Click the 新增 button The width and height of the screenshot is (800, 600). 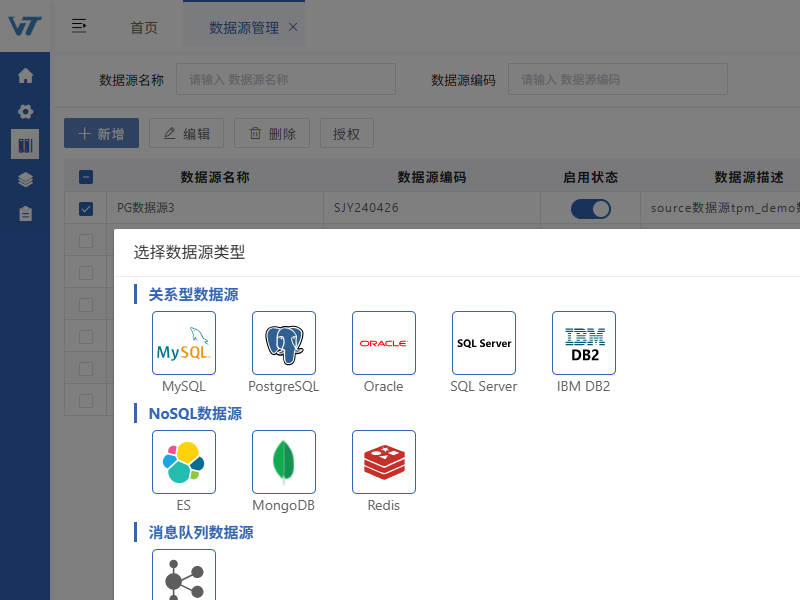(x=101, y=133)
